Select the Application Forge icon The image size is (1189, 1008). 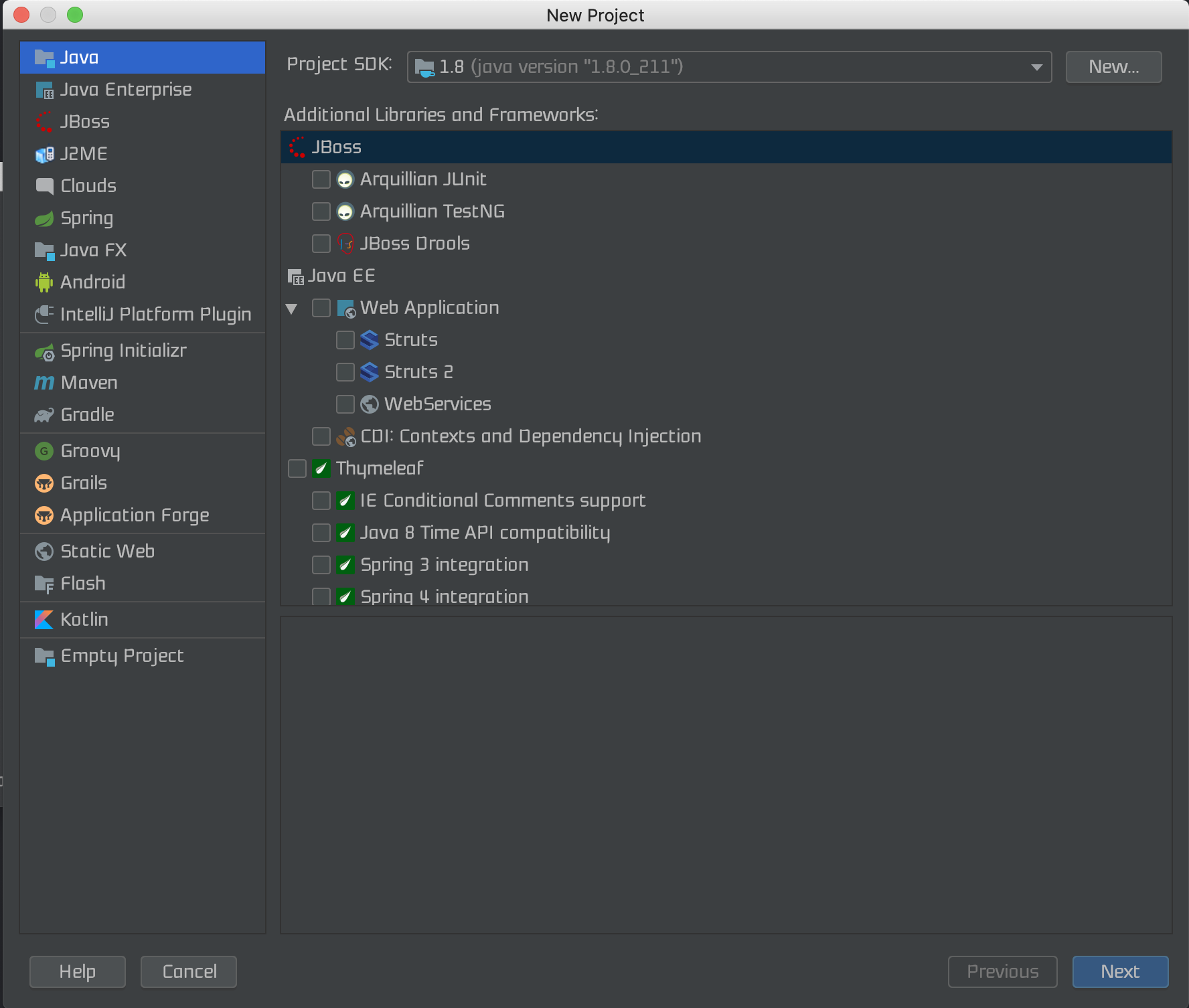click(44, 515)
